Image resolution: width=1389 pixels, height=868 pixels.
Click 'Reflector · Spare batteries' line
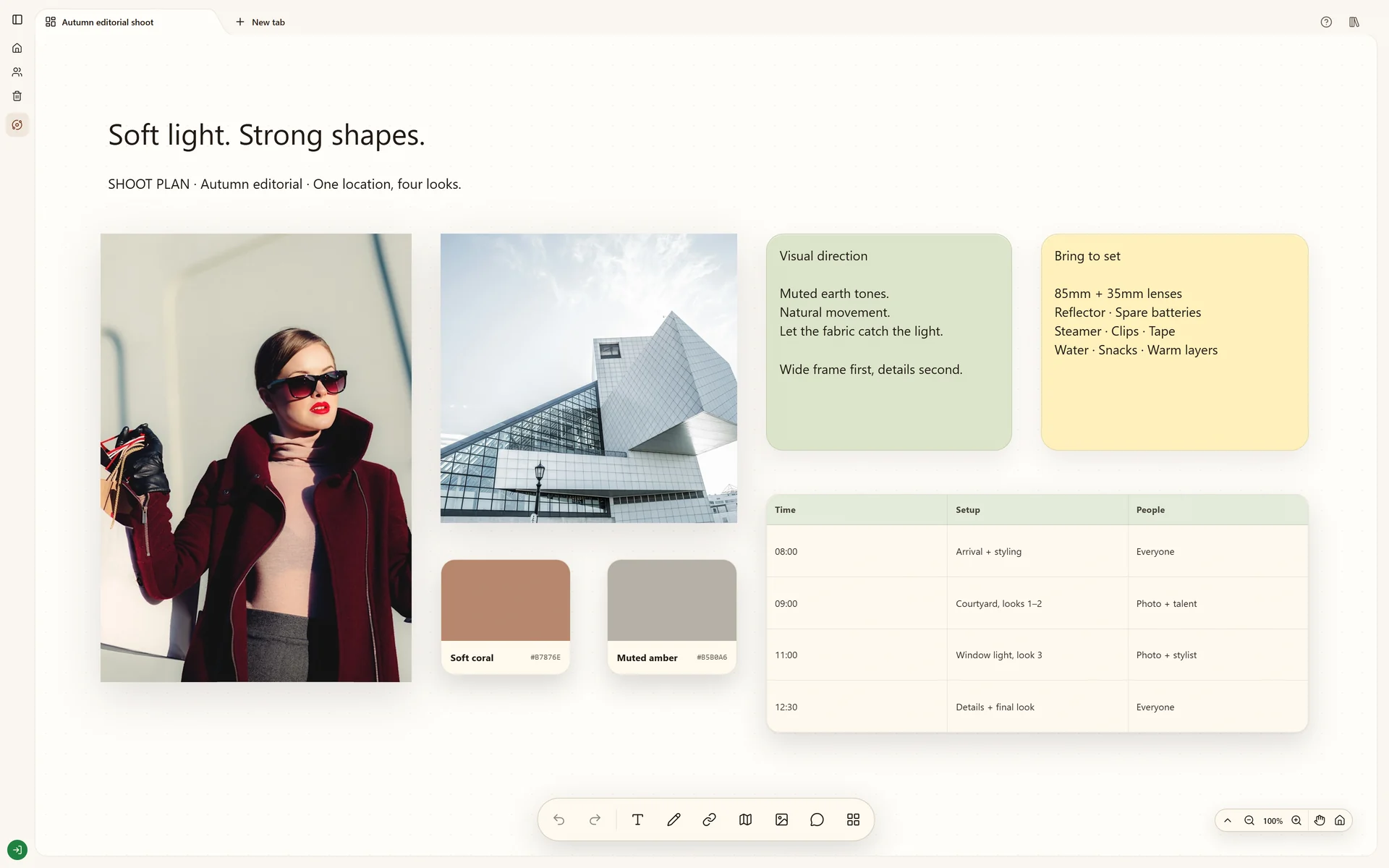click(x=1127, y=312)
